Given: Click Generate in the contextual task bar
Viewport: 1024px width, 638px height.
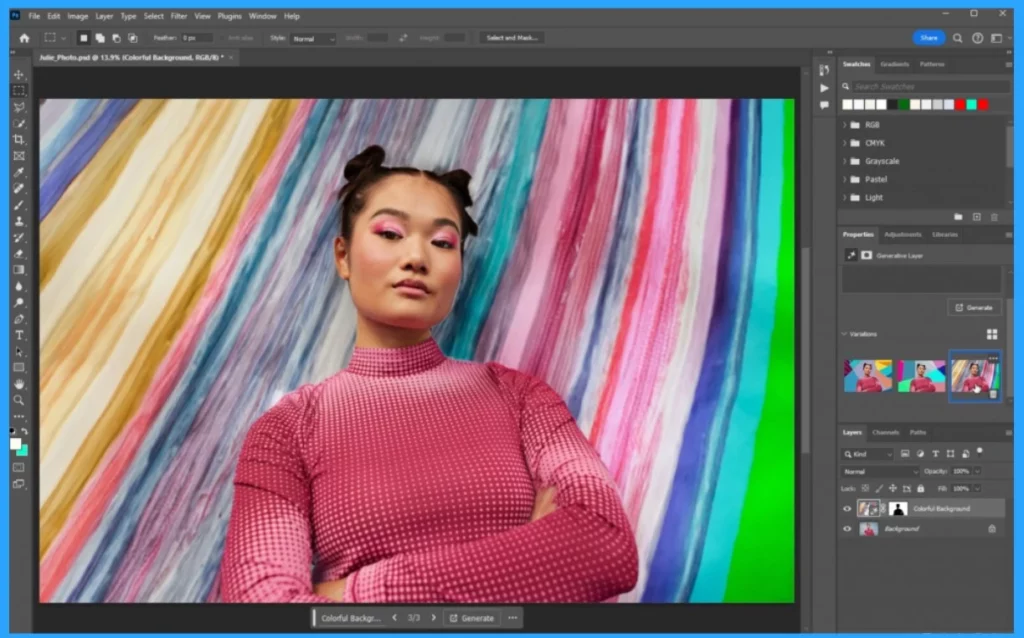Looking at the screenshot, I should [x=472, y=618].
